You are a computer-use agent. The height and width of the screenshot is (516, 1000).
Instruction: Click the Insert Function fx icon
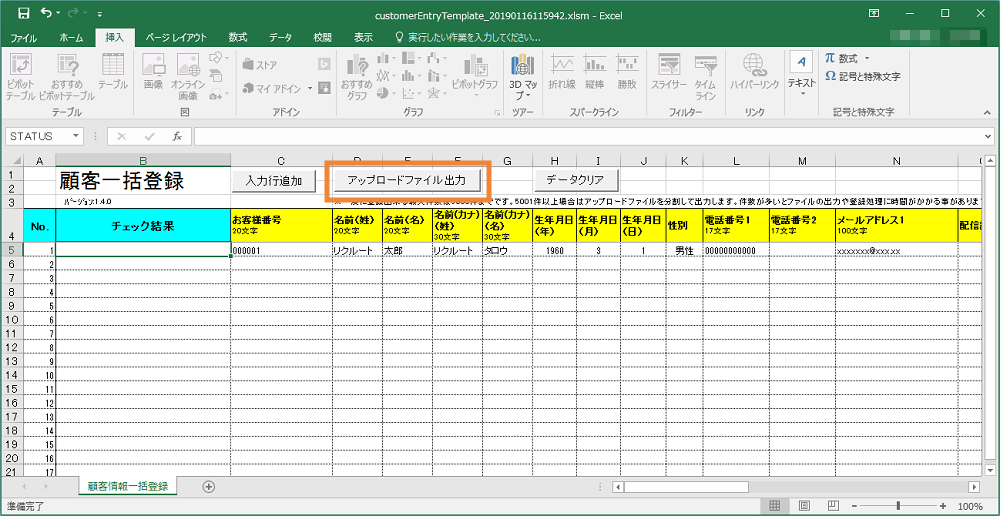(x=178, y=136)
